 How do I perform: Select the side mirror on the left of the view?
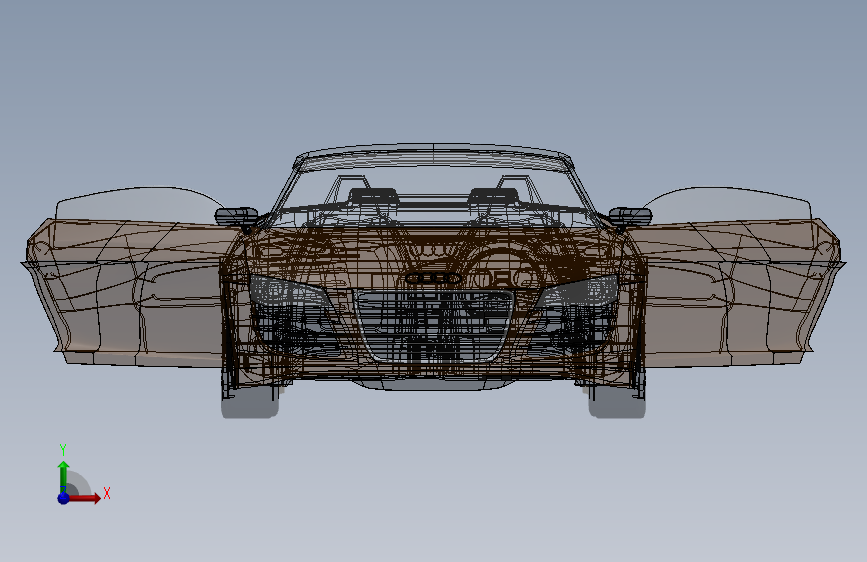click(x=236, y=216)
